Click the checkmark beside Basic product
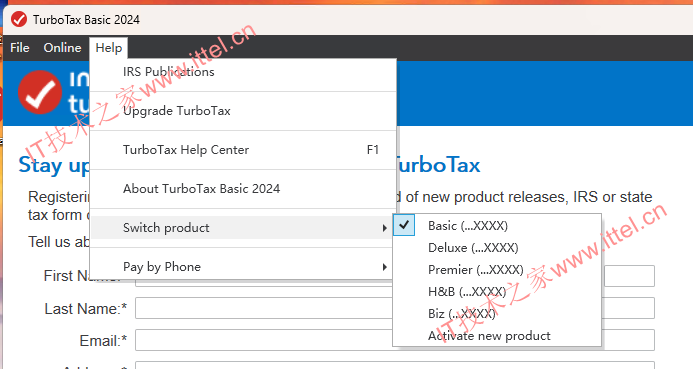This screenshot has width=693, height=369. pyautogui.click(x=404, y=225)
